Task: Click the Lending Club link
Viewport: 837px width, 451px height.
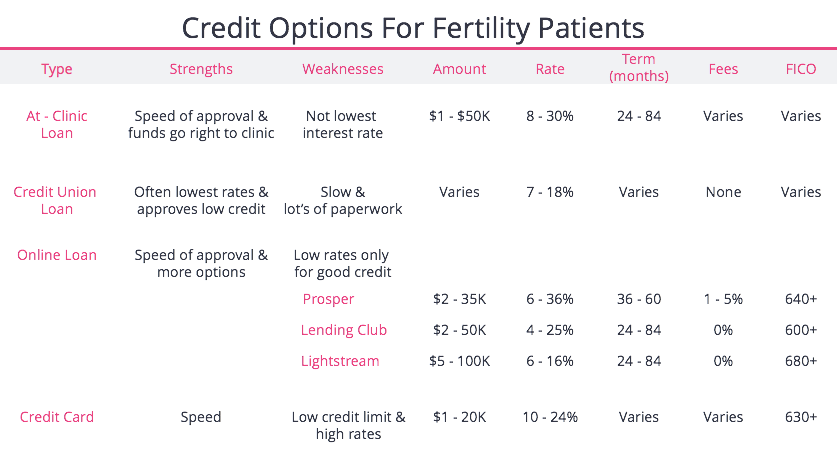Action: pos(343,330)
